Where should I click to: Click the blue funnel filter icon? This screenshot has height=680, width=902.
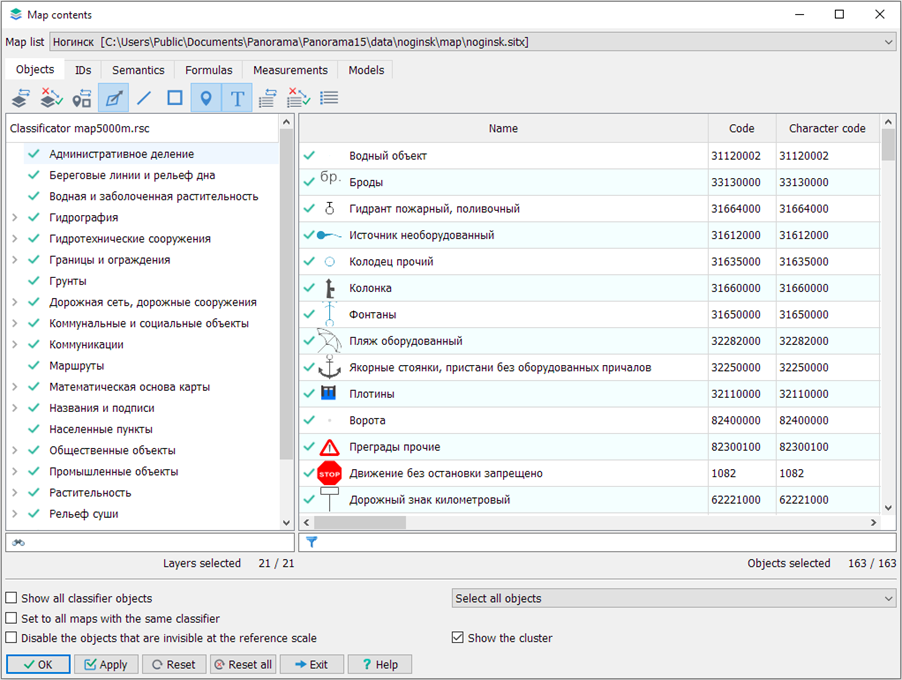tap(311, 542)
